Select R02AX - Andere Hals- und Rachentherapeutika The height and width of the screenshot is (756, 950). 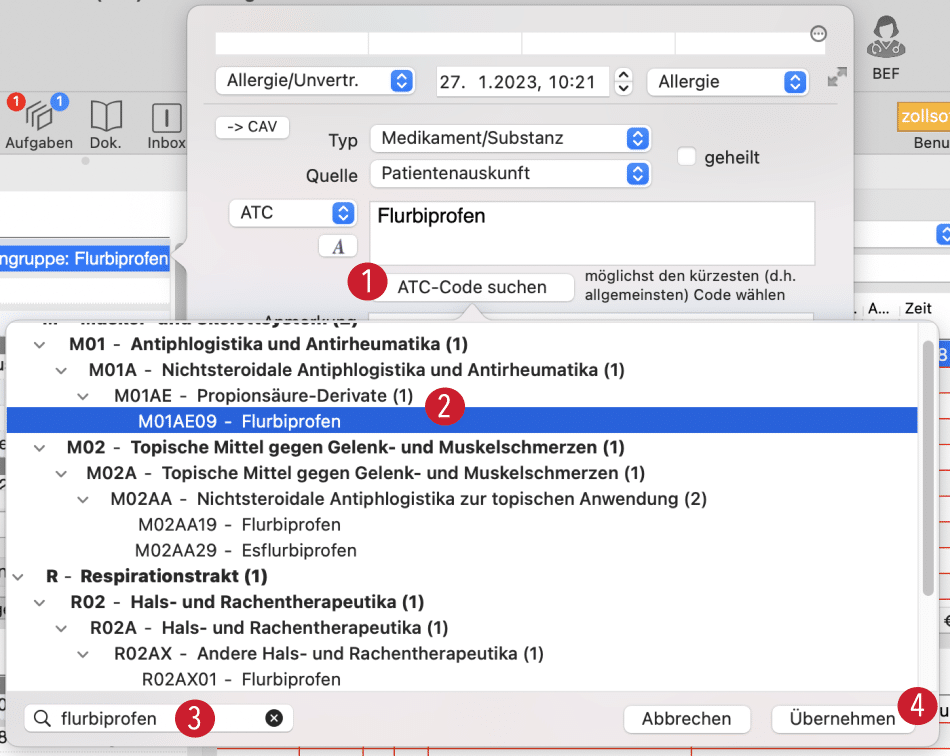click(462, 654)
